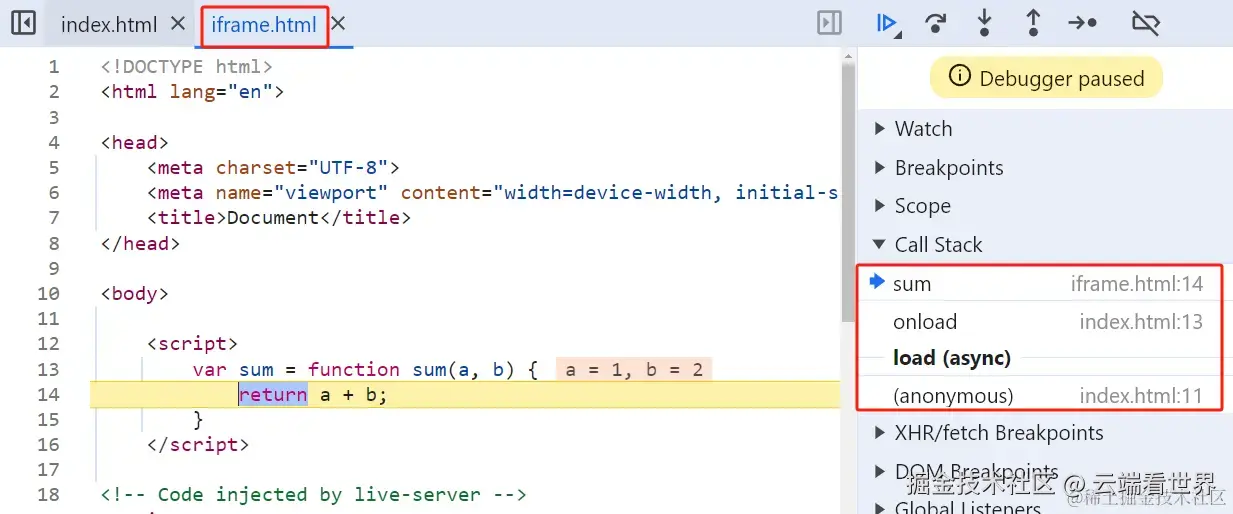The width and height of the screenshot is (1233, 514).
Task: Click the inline values a = 1, b = 2
Action: 633,369
